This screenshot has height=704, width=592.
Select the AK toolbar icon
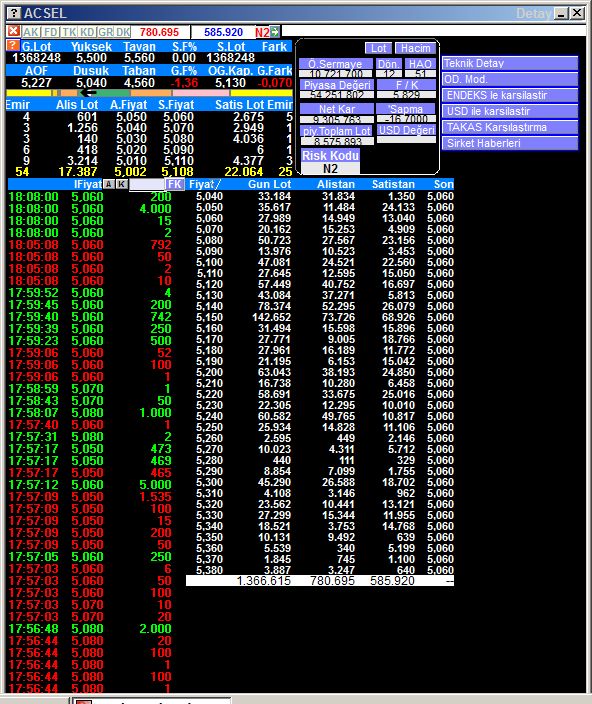coord(31,32)
